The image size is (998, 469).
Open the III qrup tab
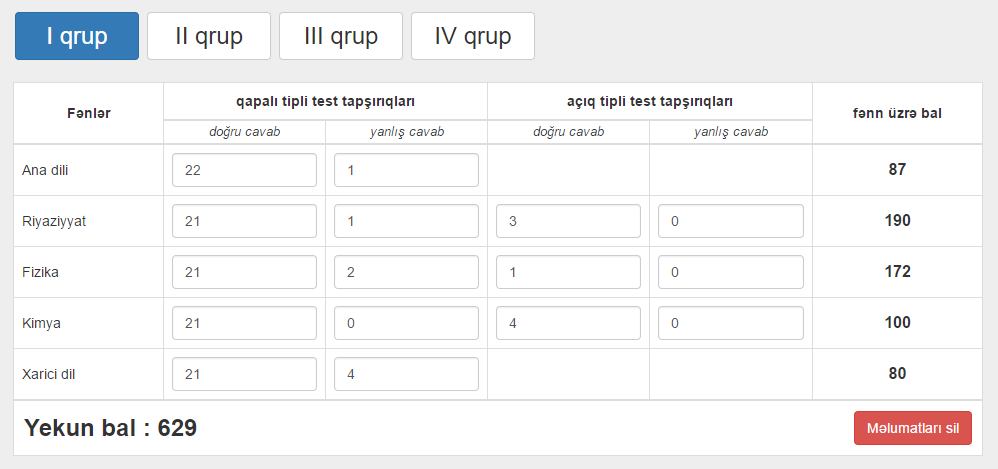[x=341, y=36]
